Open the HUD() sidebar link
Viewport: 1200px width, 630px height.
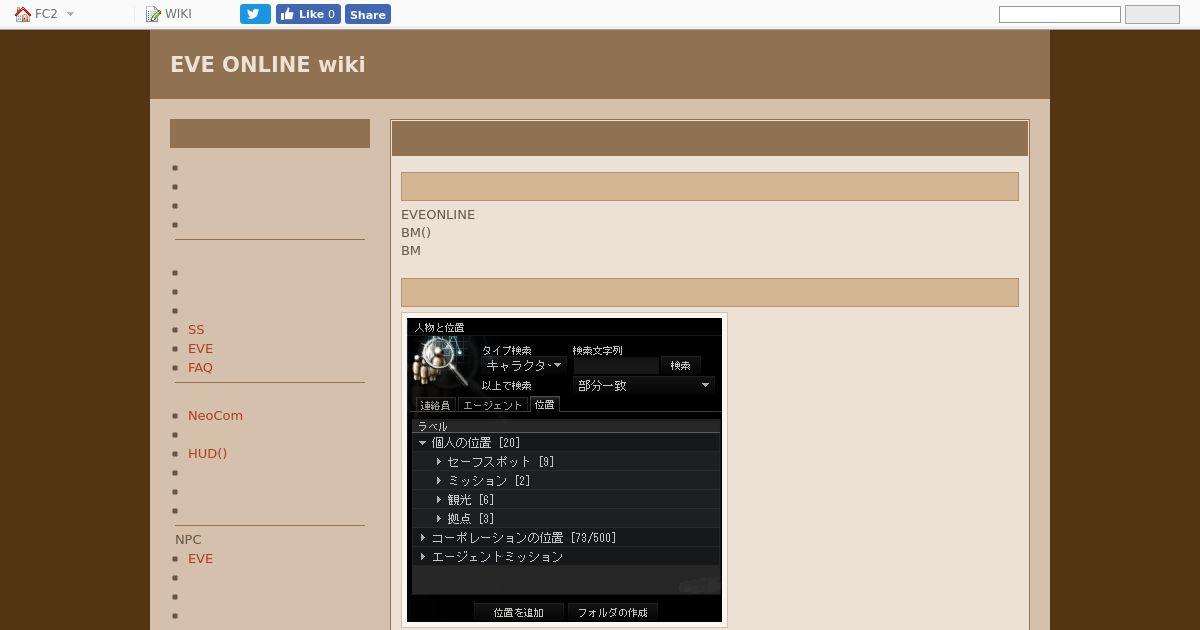207,453
